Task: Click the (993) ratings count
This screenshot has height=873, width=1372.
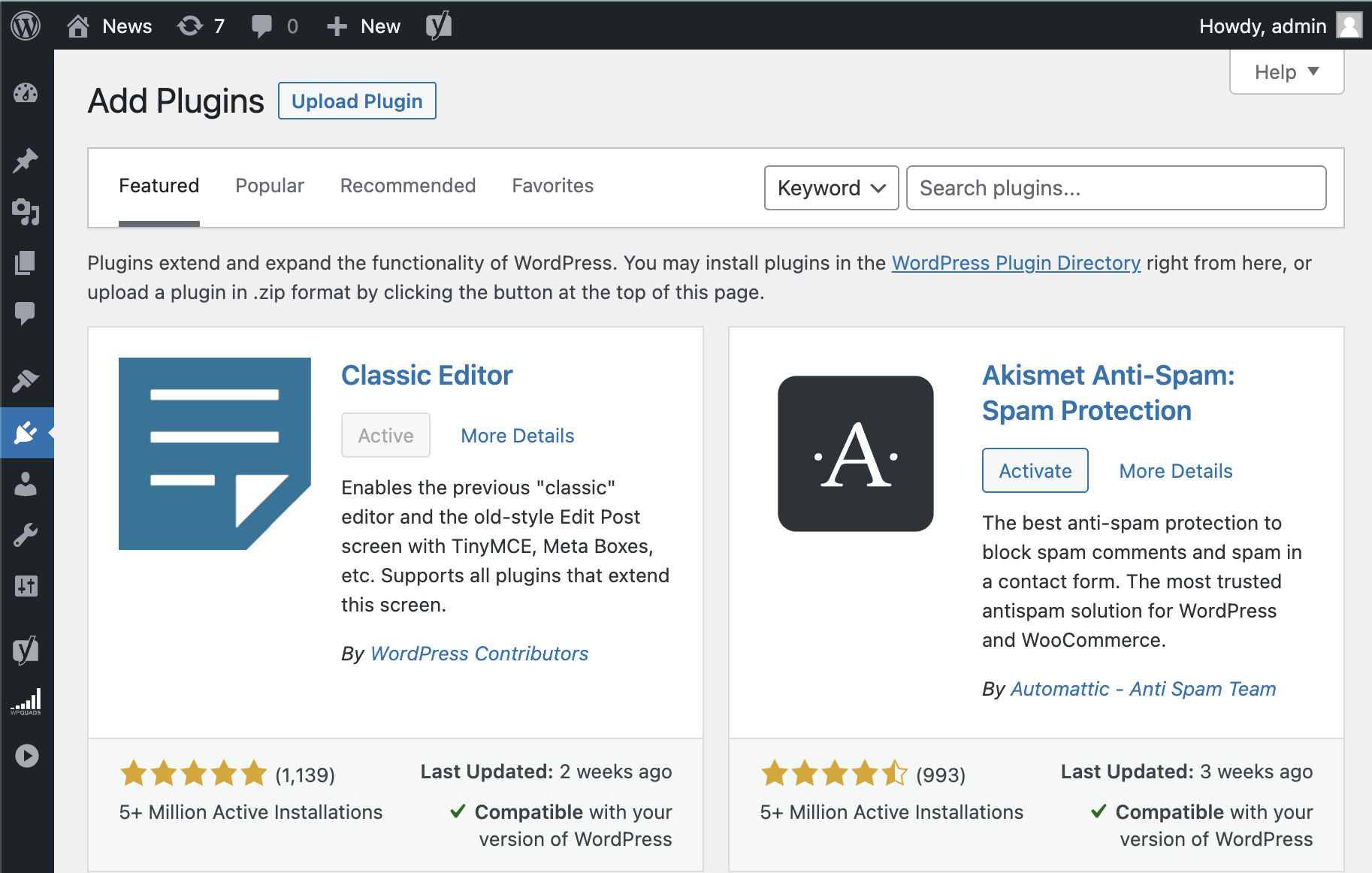Action: point(941,775)
